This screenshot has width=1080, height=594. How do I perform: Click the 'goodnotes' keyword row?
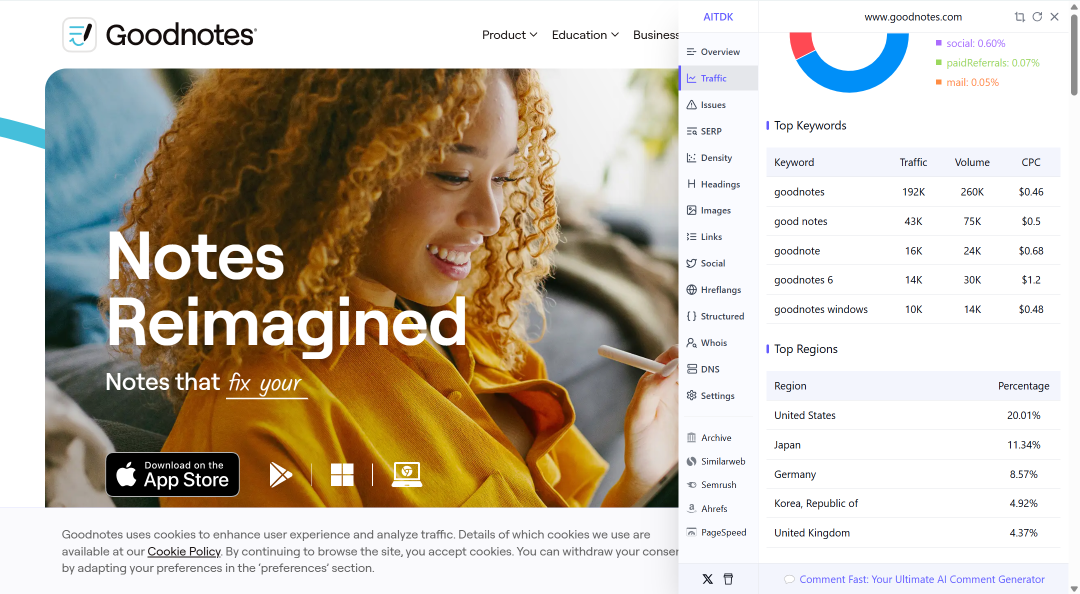(x=913, y=192)
